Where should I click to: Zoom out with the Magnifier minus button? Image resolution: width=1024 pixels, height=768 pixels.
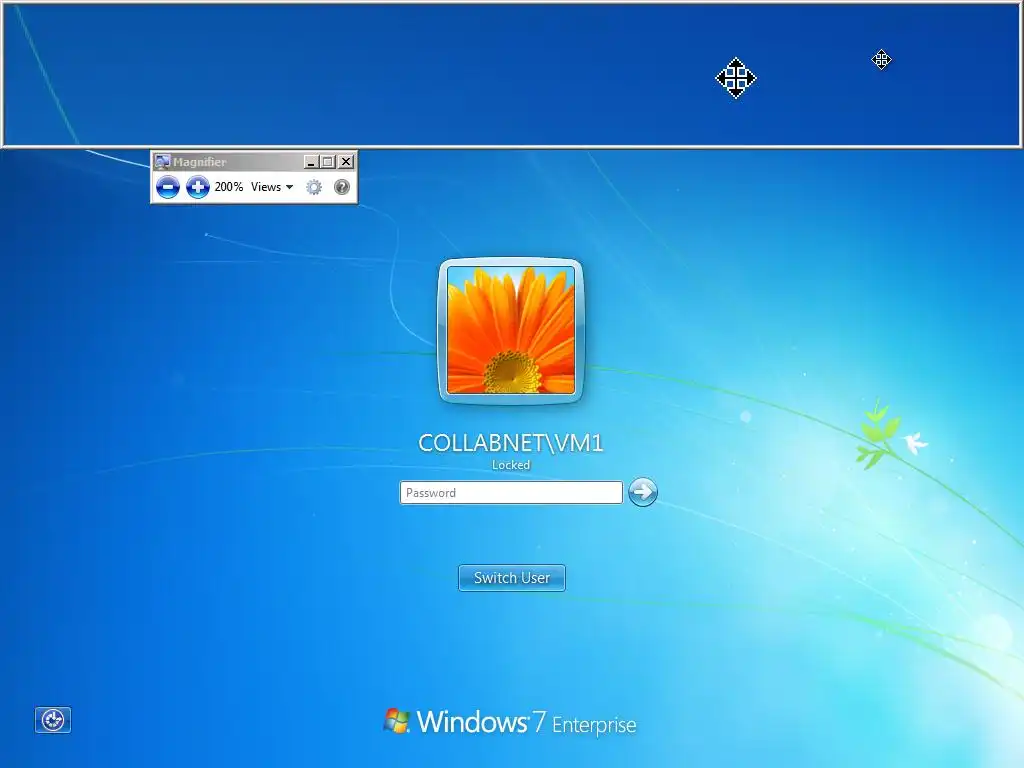point(168,187)
